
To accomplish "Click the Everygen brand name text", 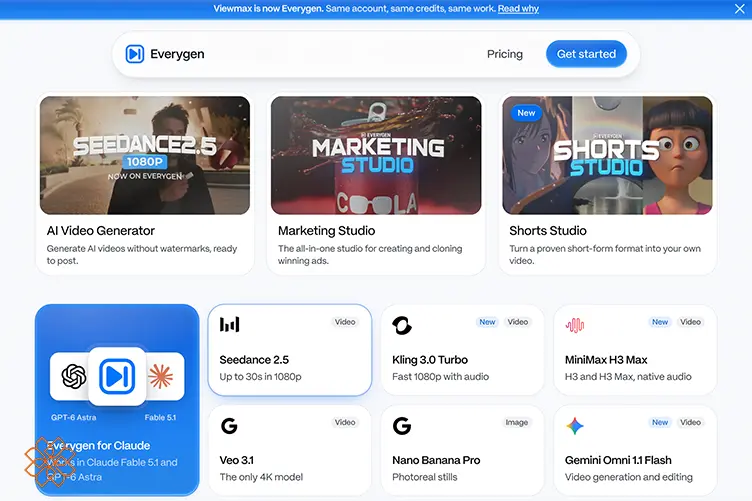I will pos(177,54).
